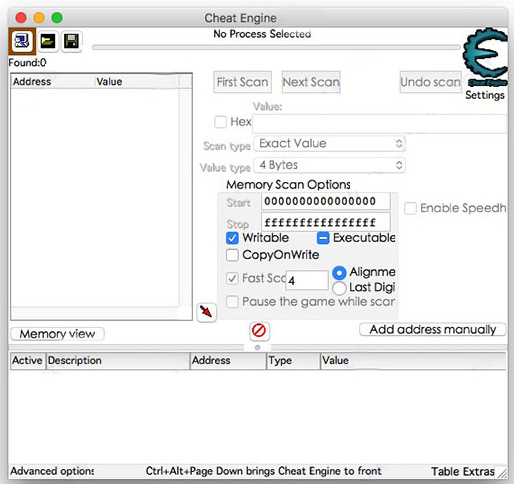Click Value column header in cheat table
514x484 pixels.
pyautogui.click(x=413, y=360)
